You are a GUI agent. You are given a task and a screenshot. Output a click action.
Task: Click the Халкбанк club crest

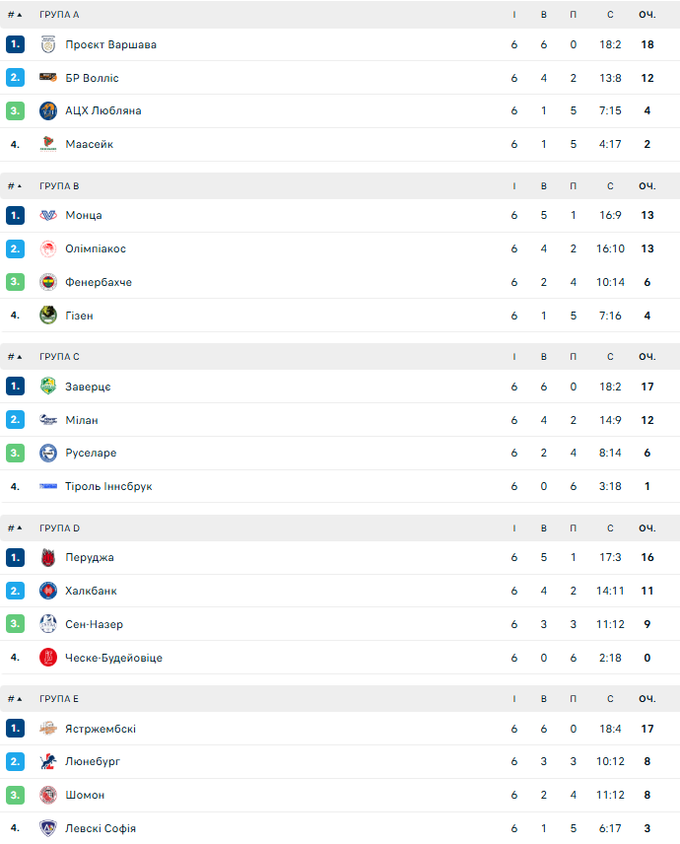48,591
